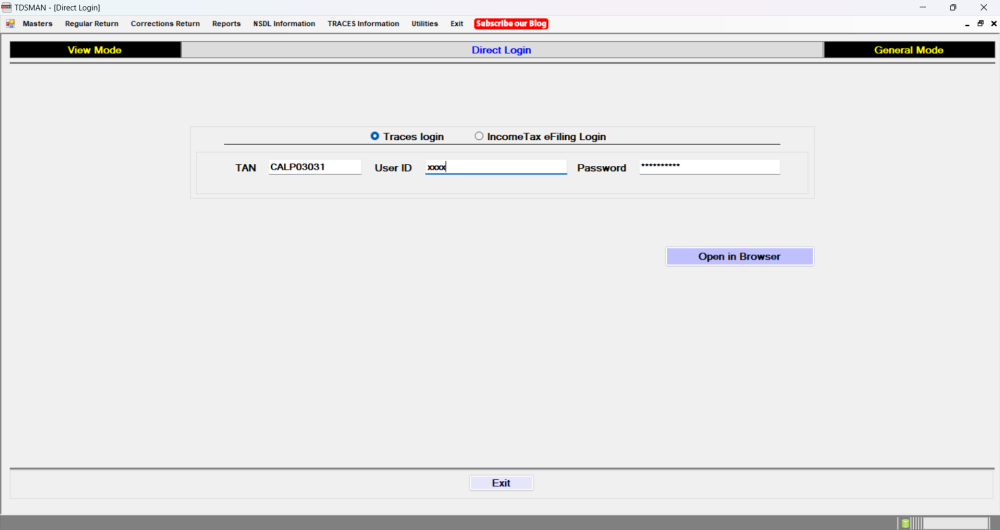
Task: Click the TAN input field
Action: point(315,167)
